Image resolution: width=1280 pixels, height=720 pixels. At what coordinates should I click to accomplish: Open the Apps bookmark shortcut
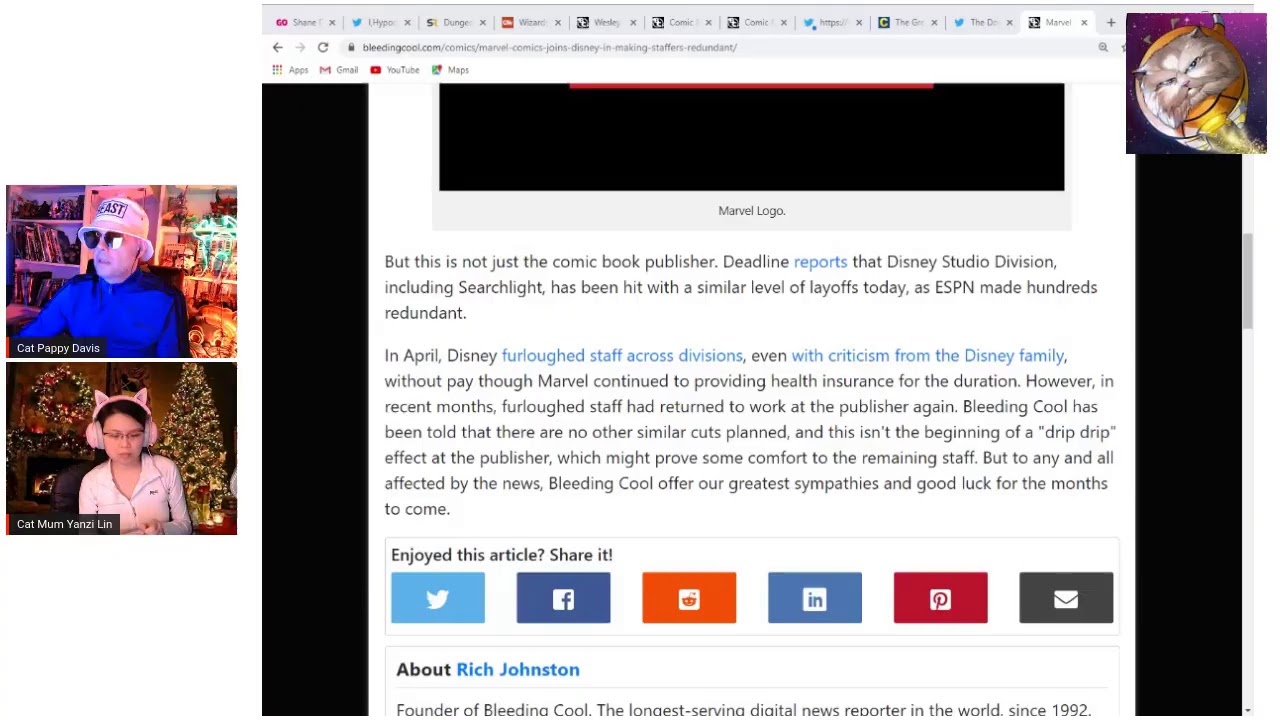coord(290,70)
